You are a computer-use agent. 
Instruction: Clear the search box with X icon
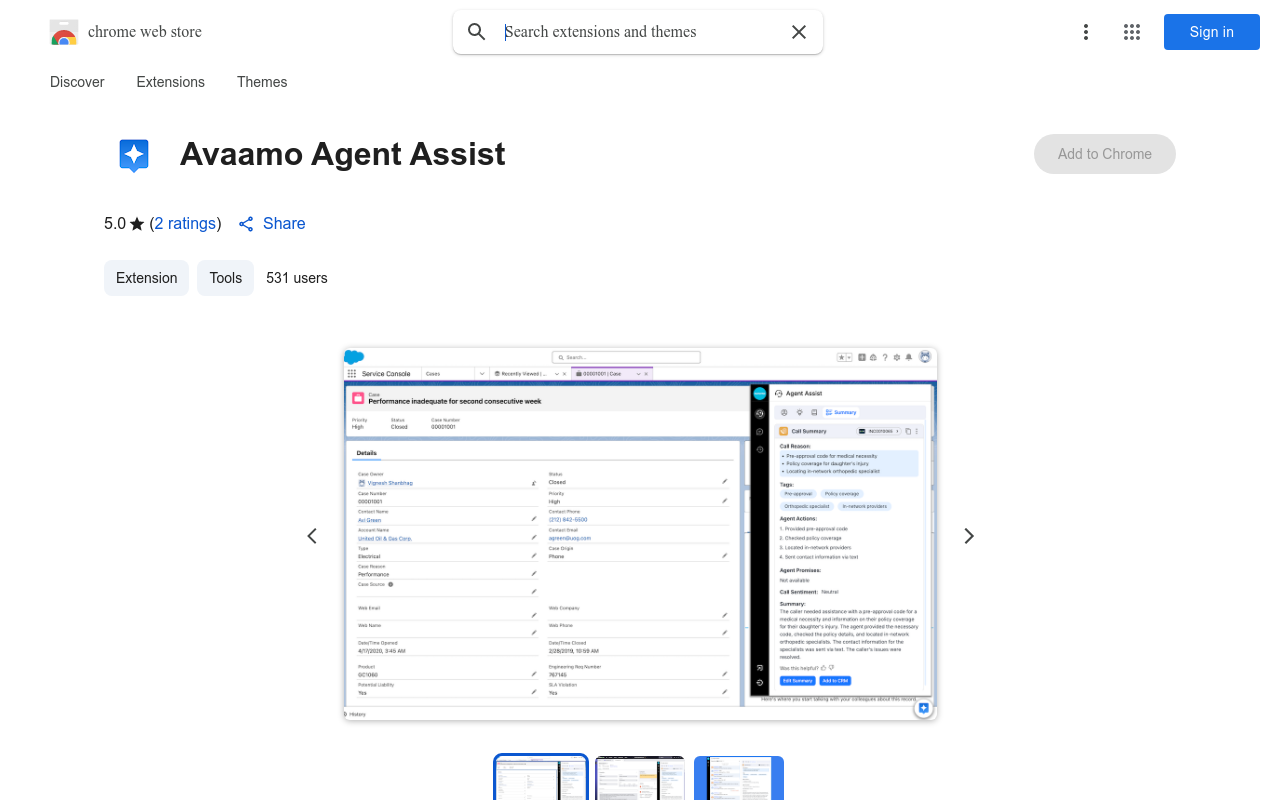[799, 32]
